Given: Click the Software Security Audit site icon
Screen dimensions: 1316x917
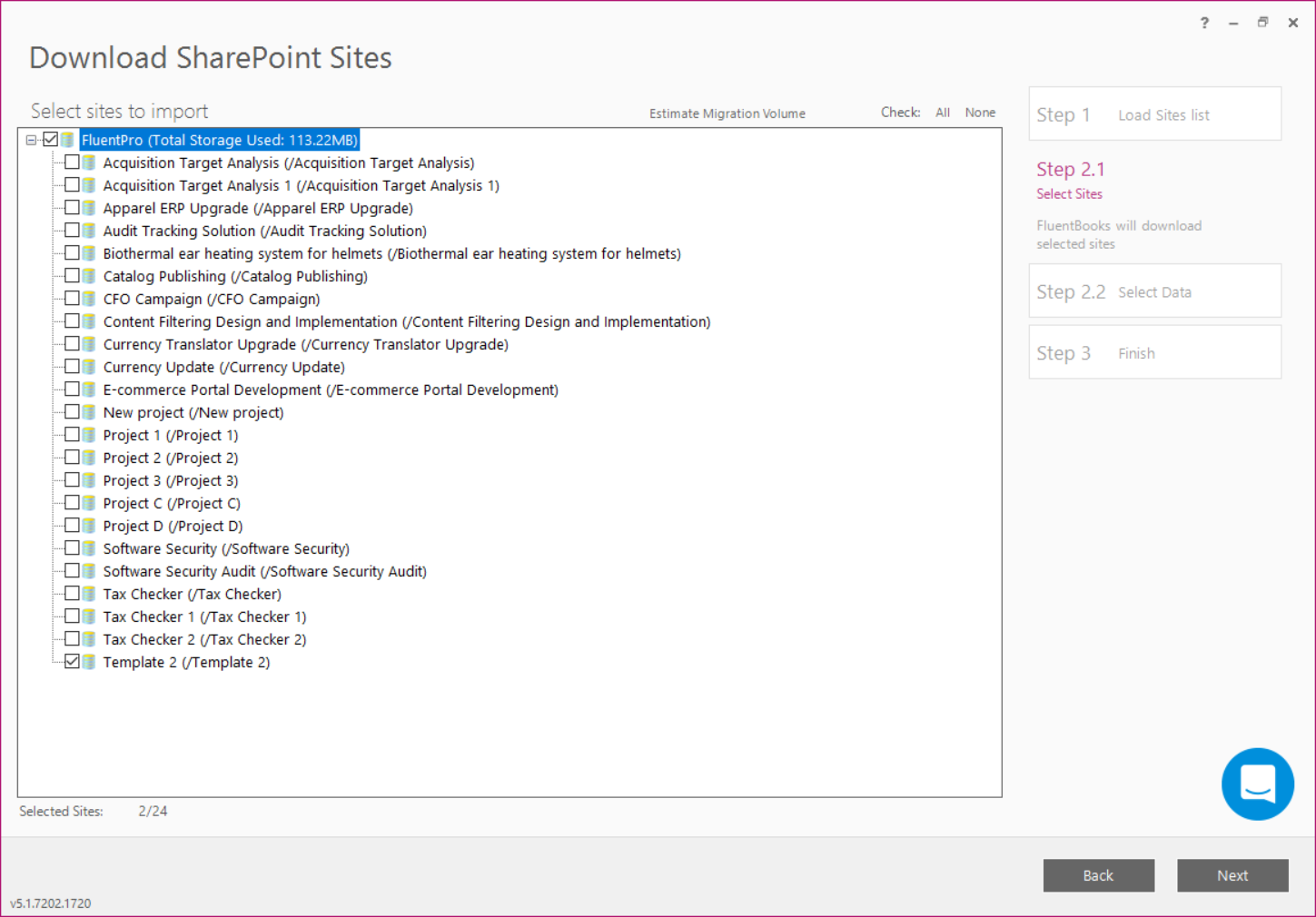Looking at the screenshot, I should point(90,571).
